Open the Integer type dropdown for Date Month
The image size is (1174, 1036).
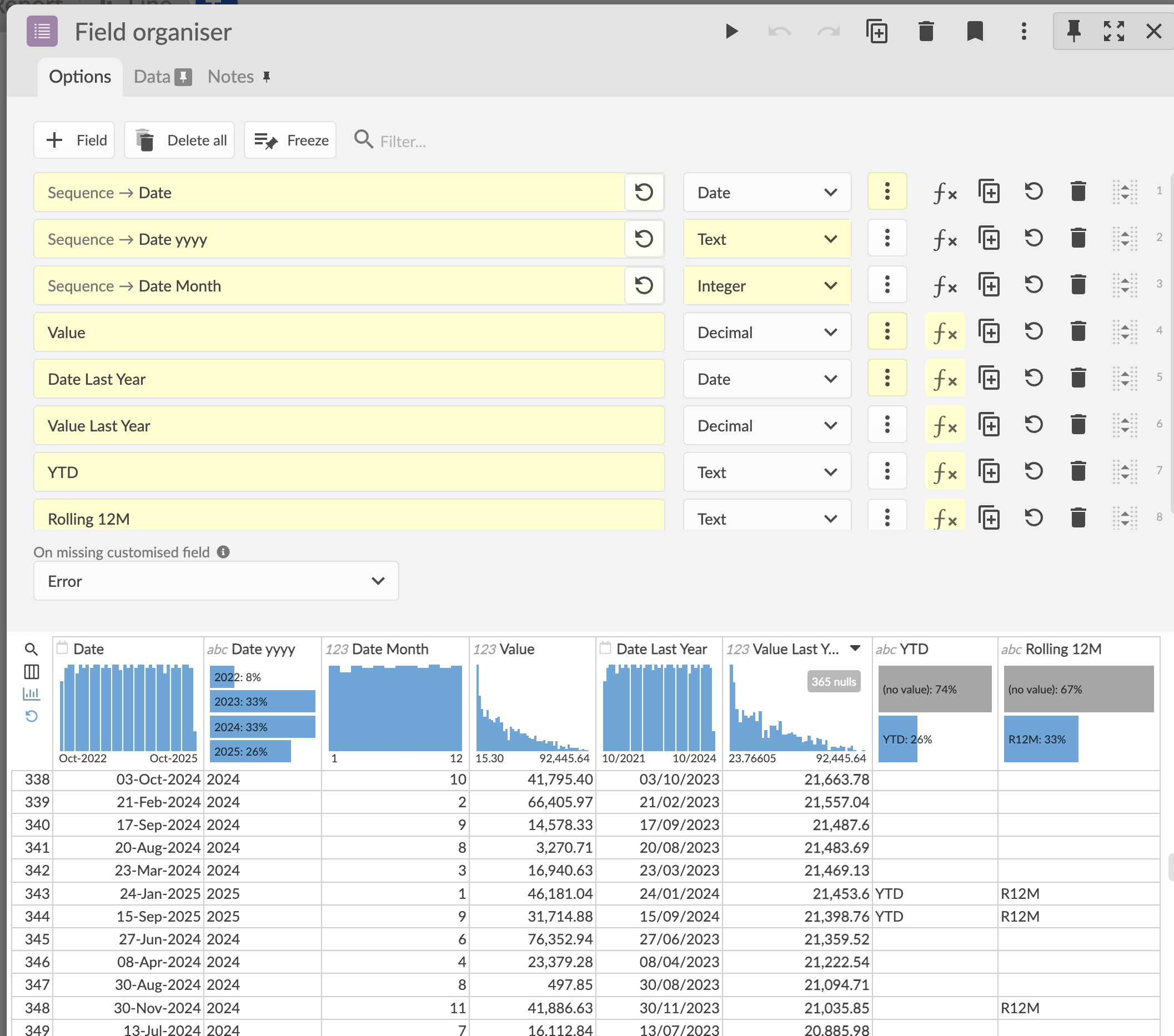pyautogui.click(x=766, y=286)
